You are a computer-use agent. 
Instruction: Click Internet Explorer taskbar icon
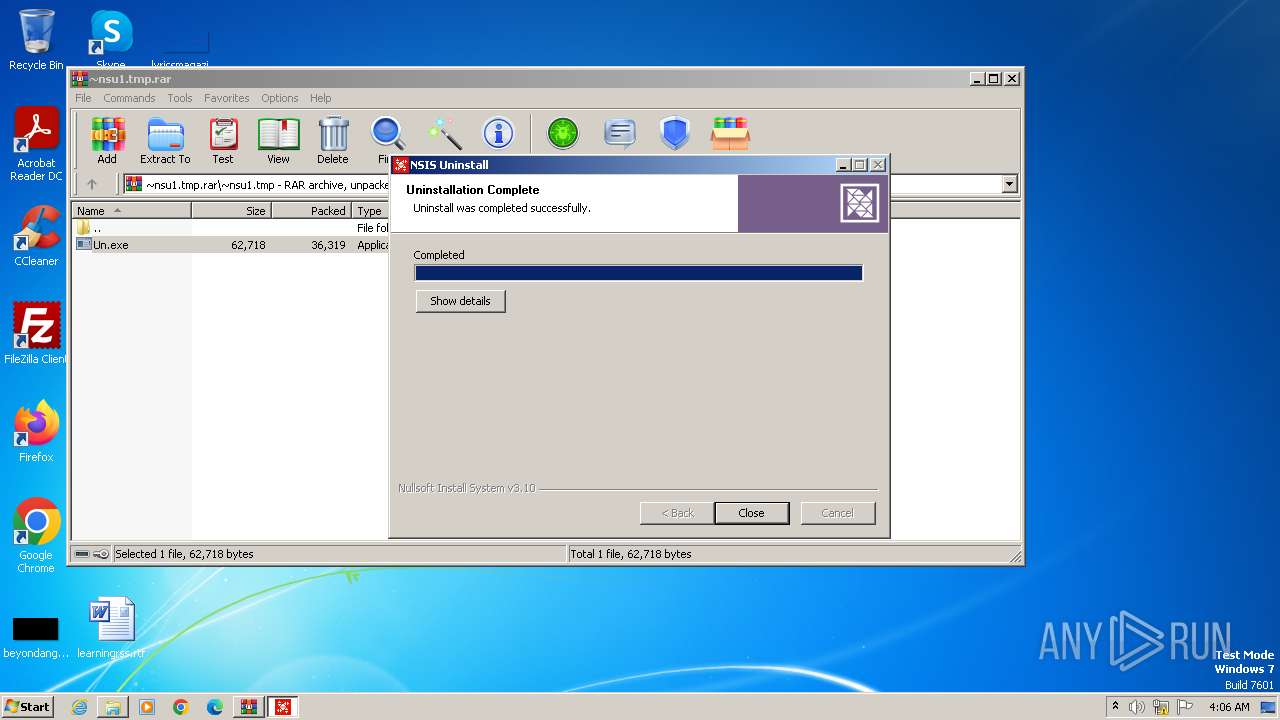pos(79,707)
